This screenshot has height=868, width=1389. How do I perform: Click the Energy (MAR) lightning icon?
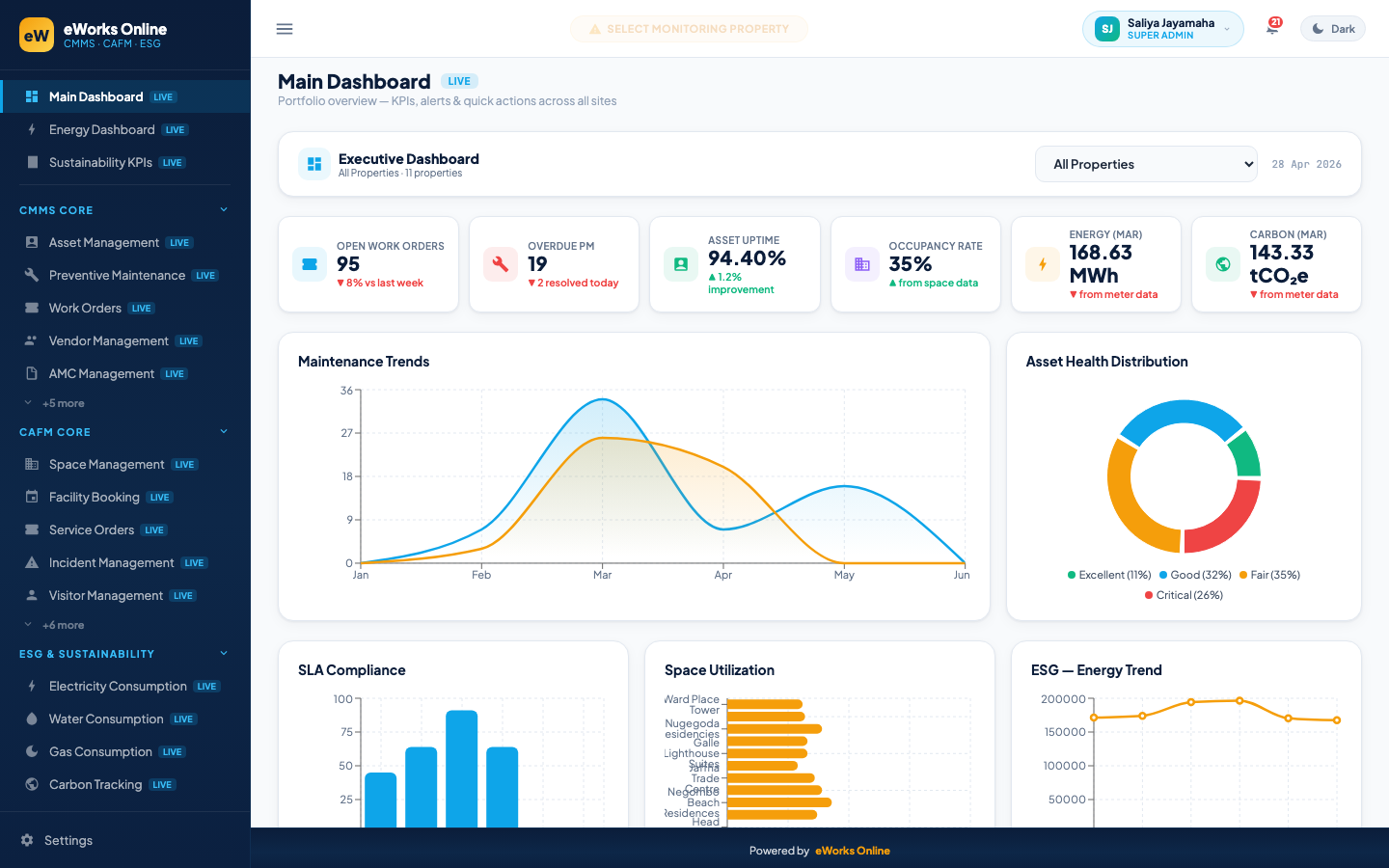[1043, 264]
